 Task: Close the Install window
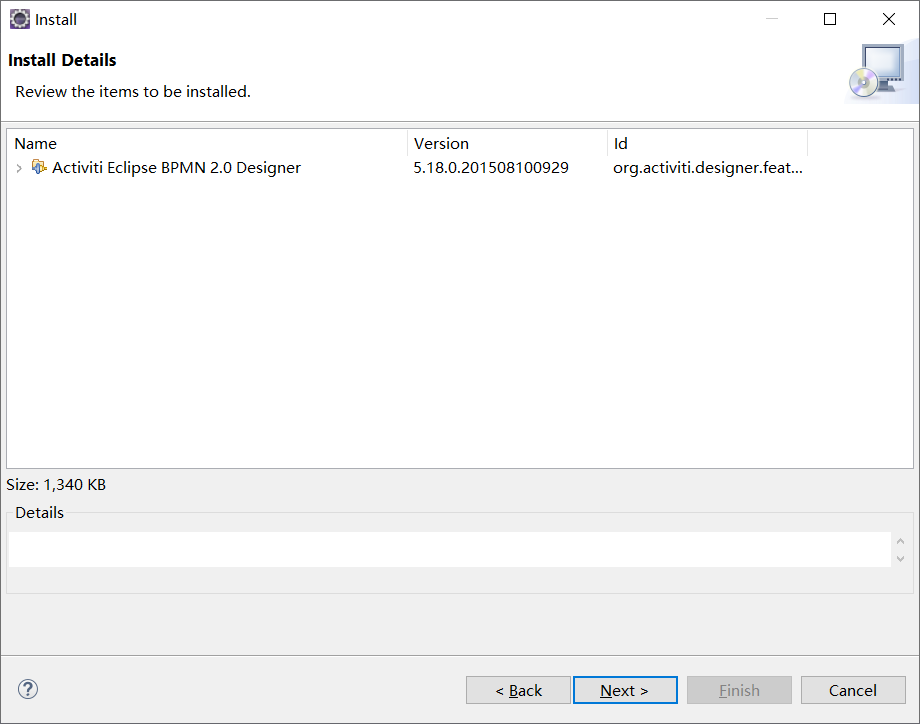coord(889,19)
